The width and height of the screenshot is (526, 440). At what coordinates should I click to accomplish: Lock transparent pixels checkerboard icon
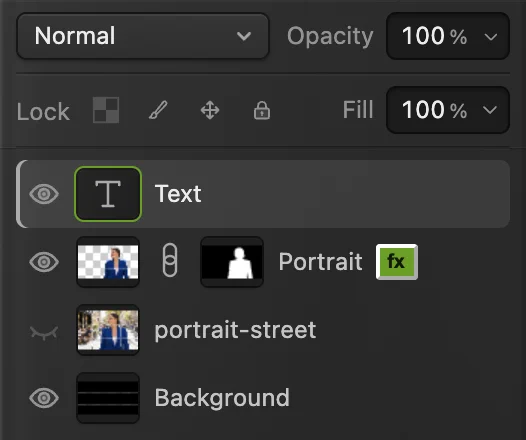tap(106, 110)
